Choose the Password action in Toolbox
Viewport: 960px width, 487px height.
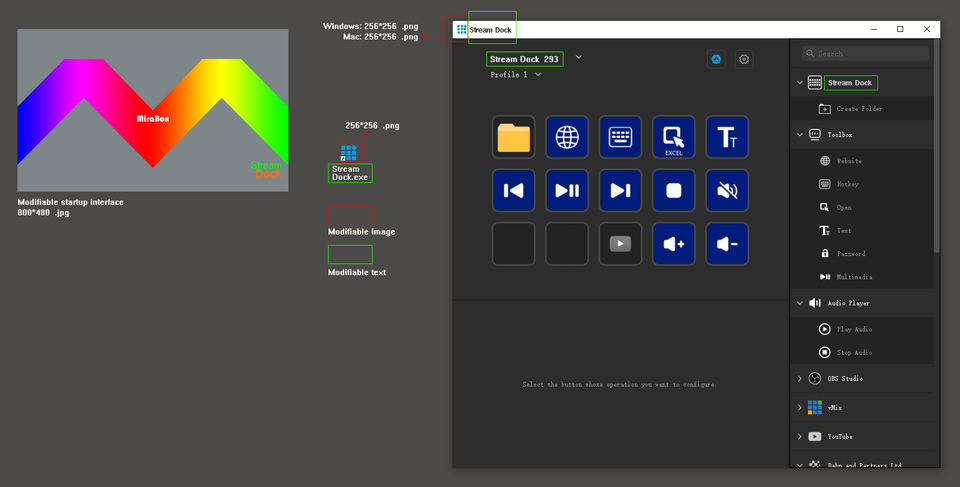[851, 254]
